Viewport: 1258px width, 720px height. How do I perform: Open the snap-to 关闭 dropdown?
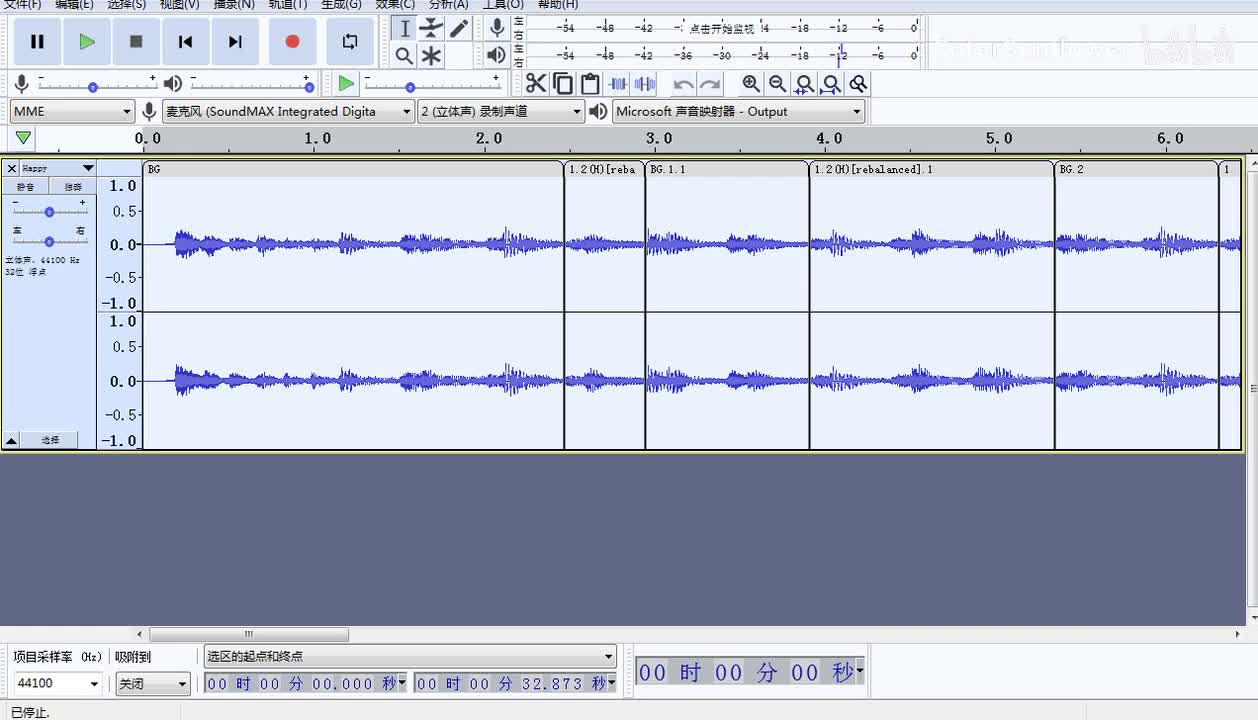[x=152, y=683]
